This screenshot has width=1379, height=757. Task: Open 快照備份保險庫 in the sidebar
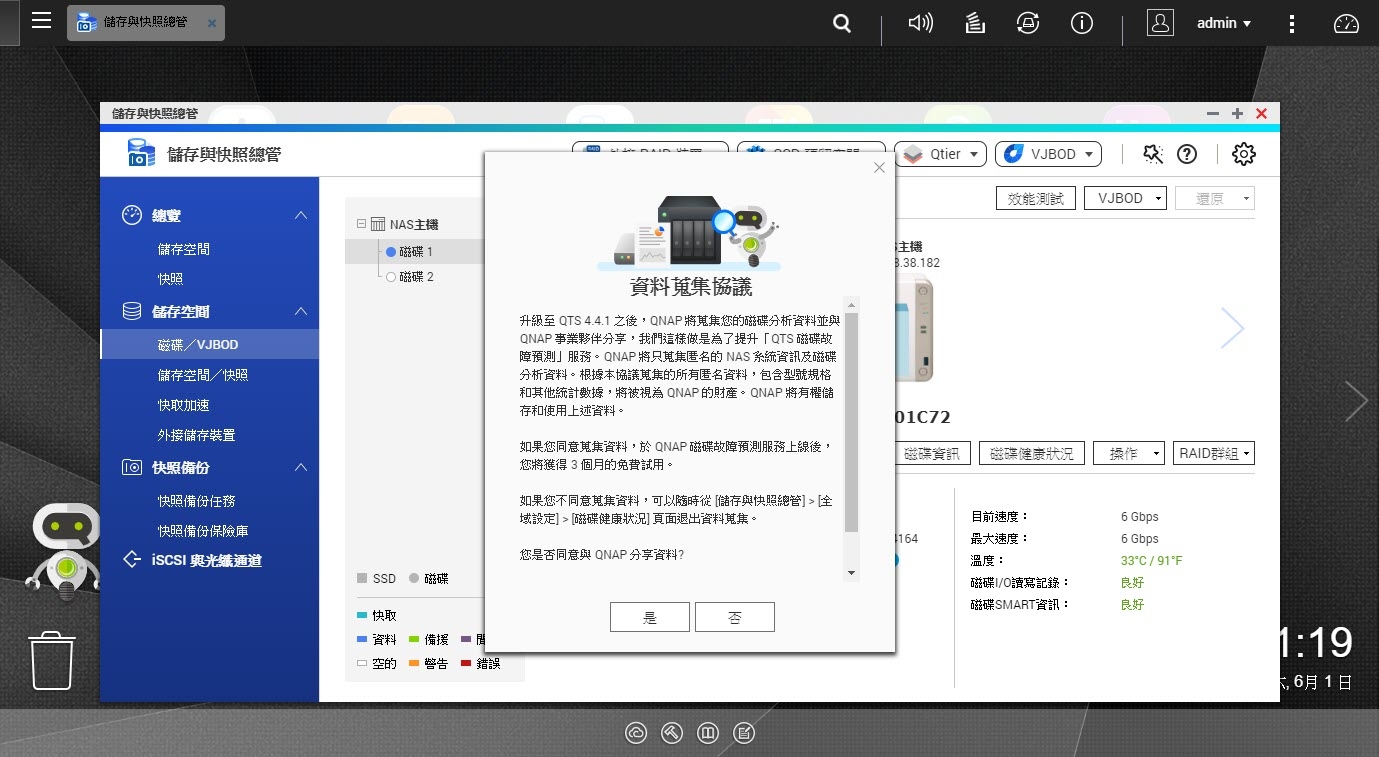pyautogui.click(x=203, y=531)
